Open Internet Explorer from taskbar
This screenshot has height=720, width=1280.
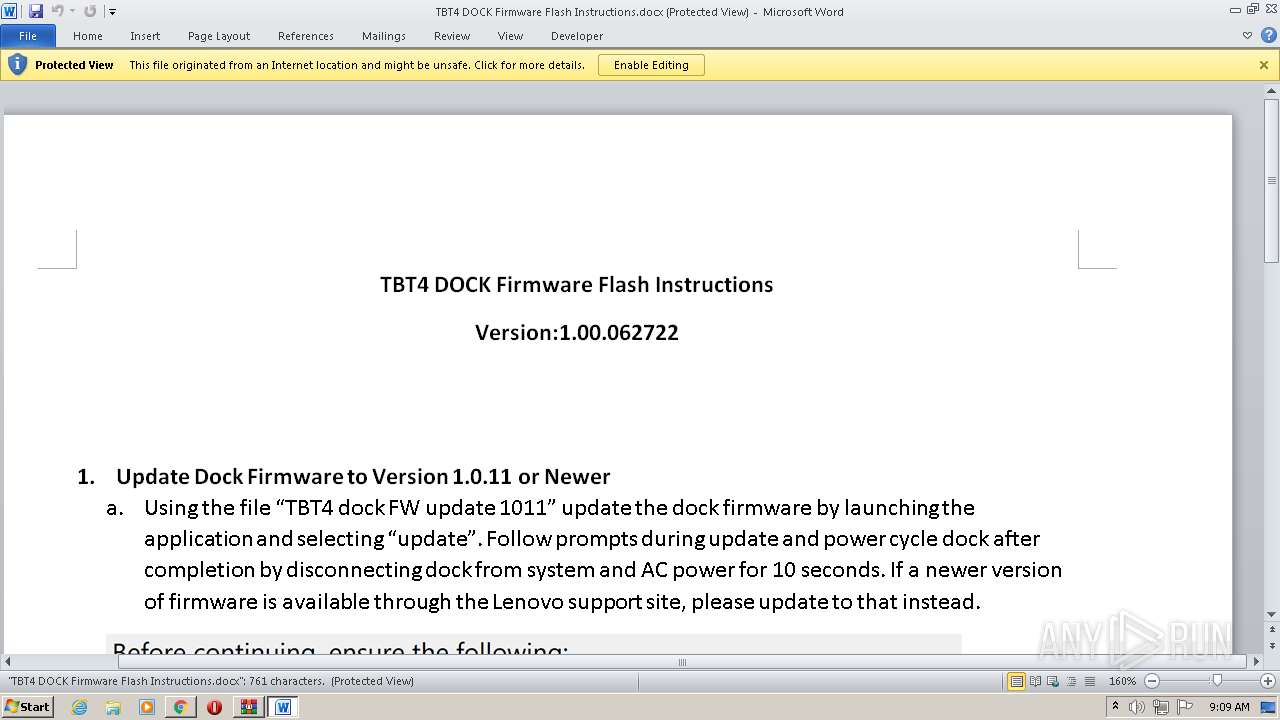click(x=79, y=707)
